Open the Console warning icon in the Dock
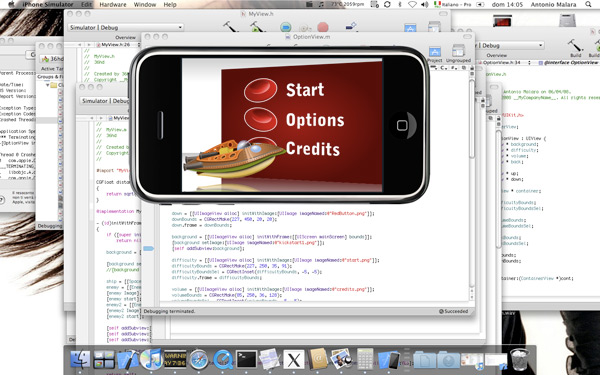Image resolution: width=600 pixels, height=375 pixels. [x=175, y=360]
